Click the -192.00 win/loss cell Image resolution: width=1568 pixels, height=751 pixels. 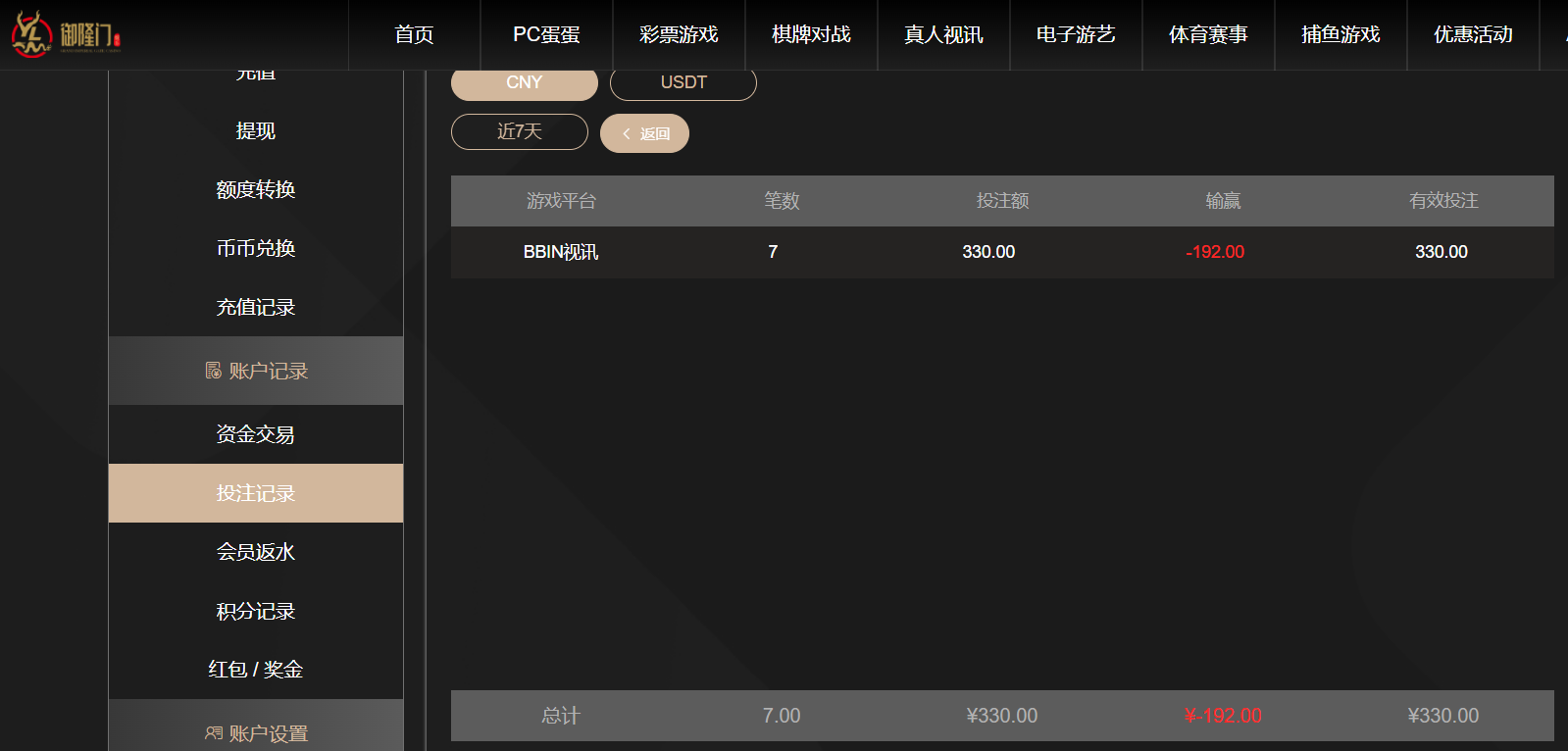(x=1215, y=252)
